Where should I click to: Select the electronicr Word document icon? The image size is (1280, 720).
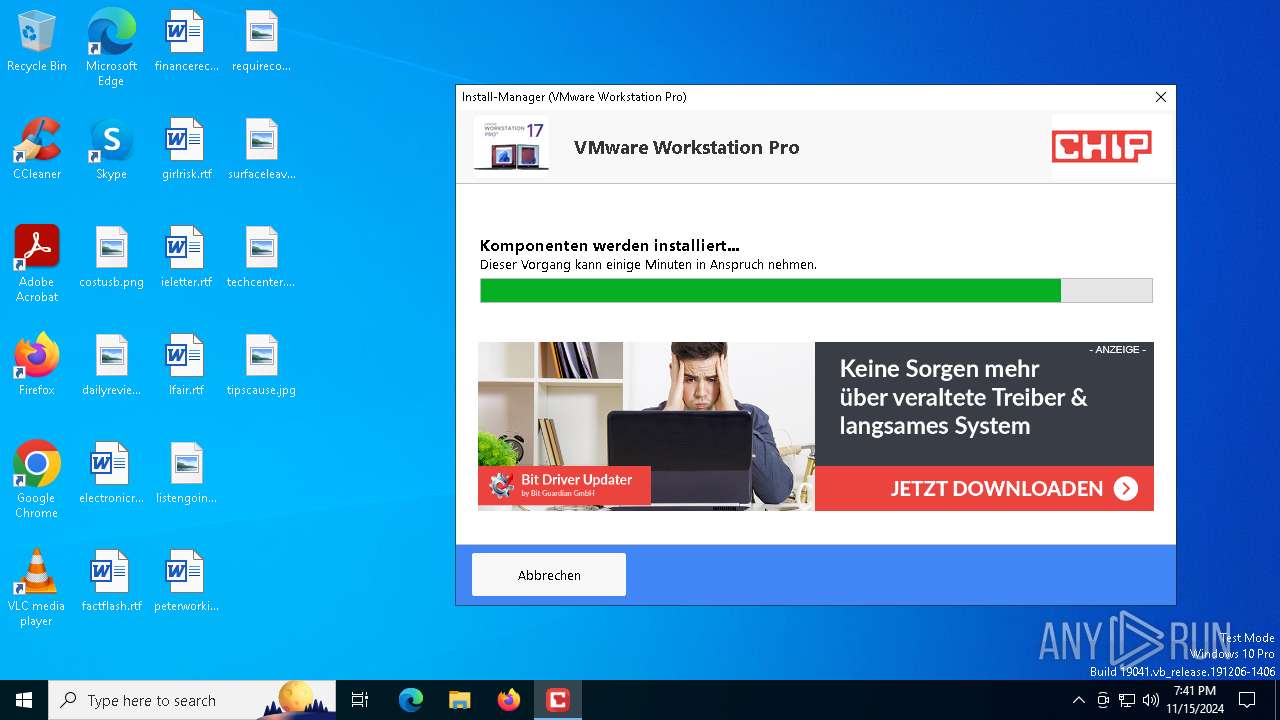click(x=111, y=474)
